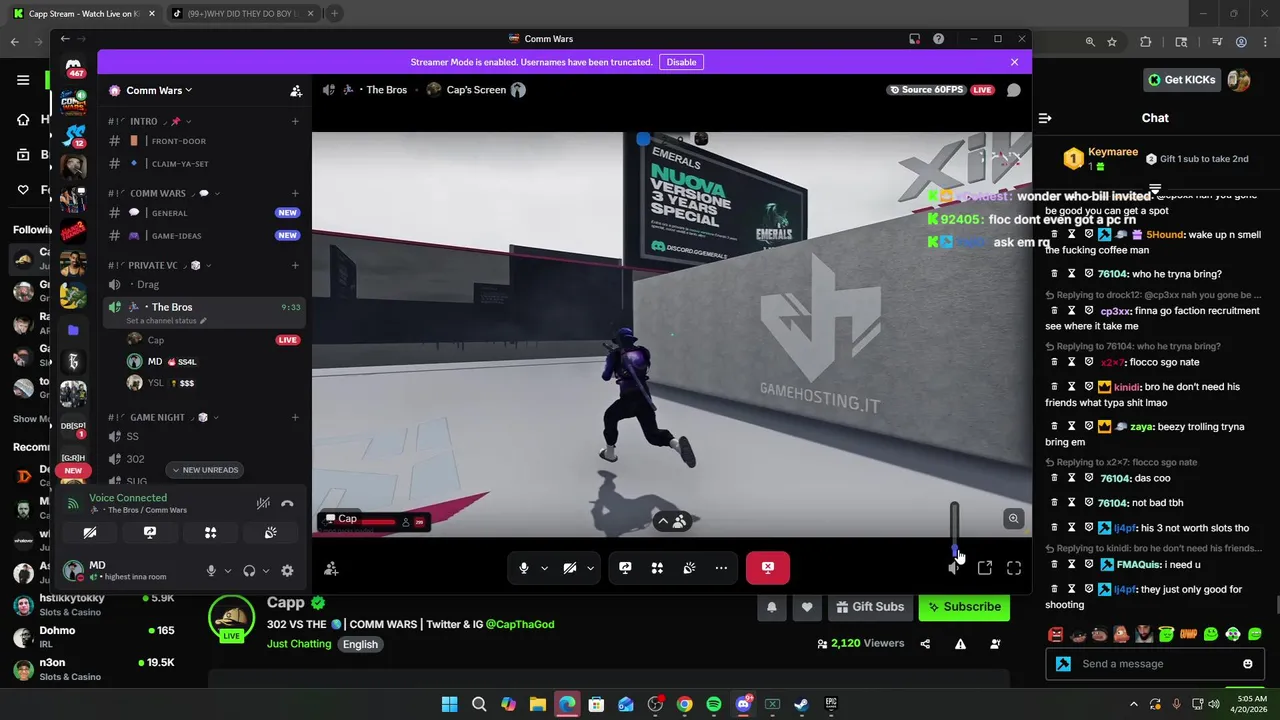Click Get KICKs button
Viewport: 1280px width, 720px height.
[x=1181, y=80]
